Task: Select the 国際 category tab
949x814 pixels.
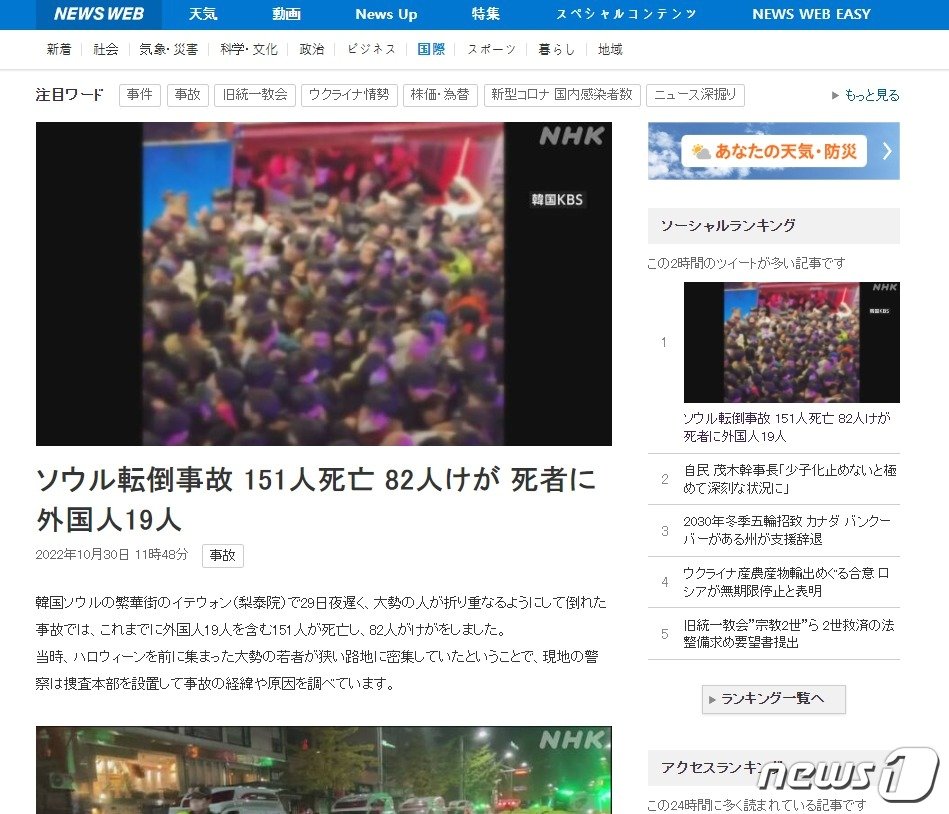Action: tap(430, 48)
